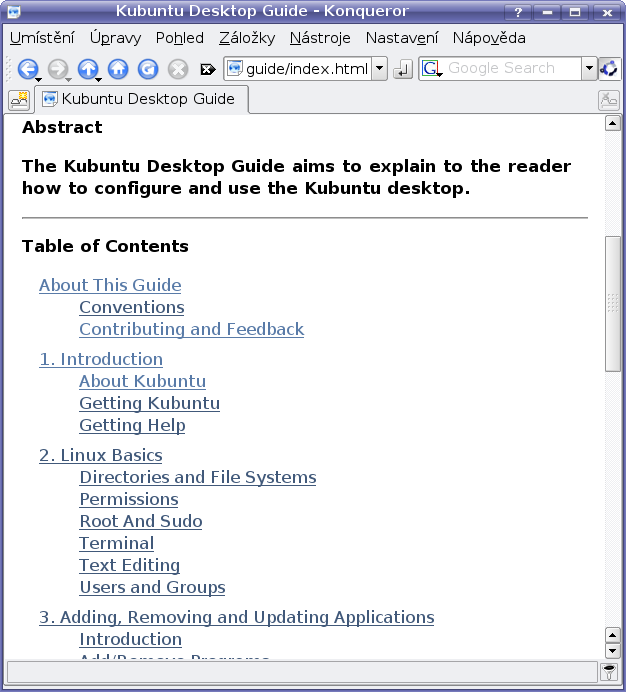Click the Stop loading icon
626x692 pixels.
(x=178, y=69)
